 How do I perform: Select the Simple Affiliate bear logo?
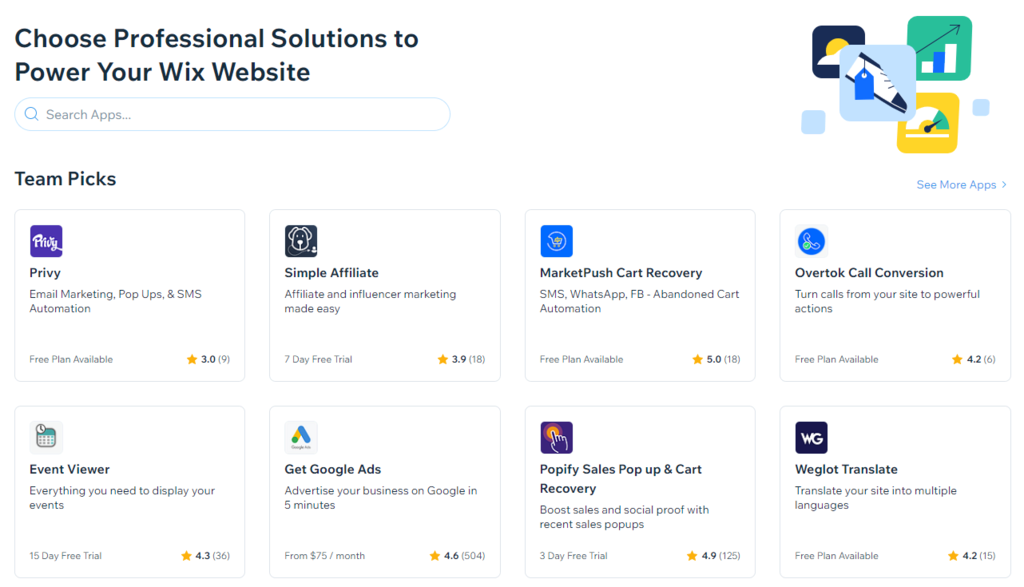[301, 240]
